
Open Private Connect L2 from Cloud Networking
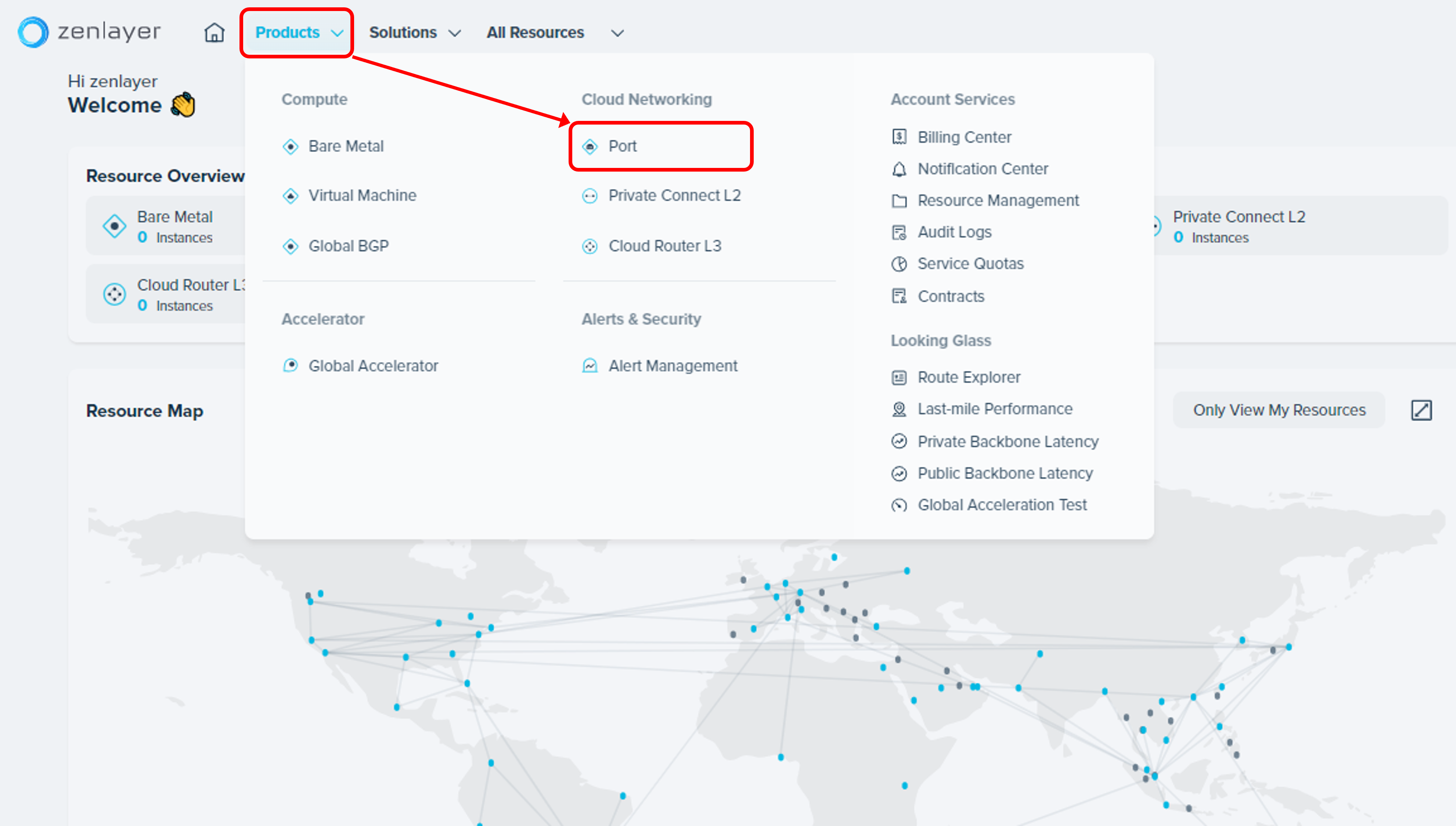(674, 196)
